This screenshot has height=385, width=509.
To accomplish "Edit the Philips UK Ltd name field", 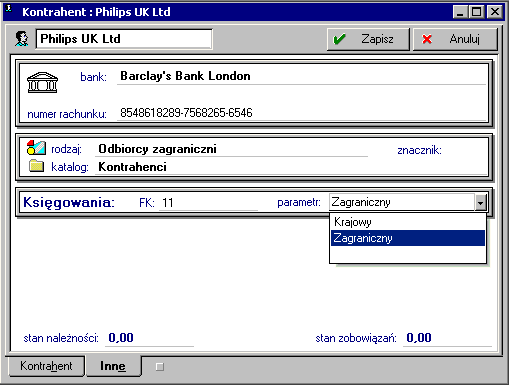I will [x=124, y=39].
